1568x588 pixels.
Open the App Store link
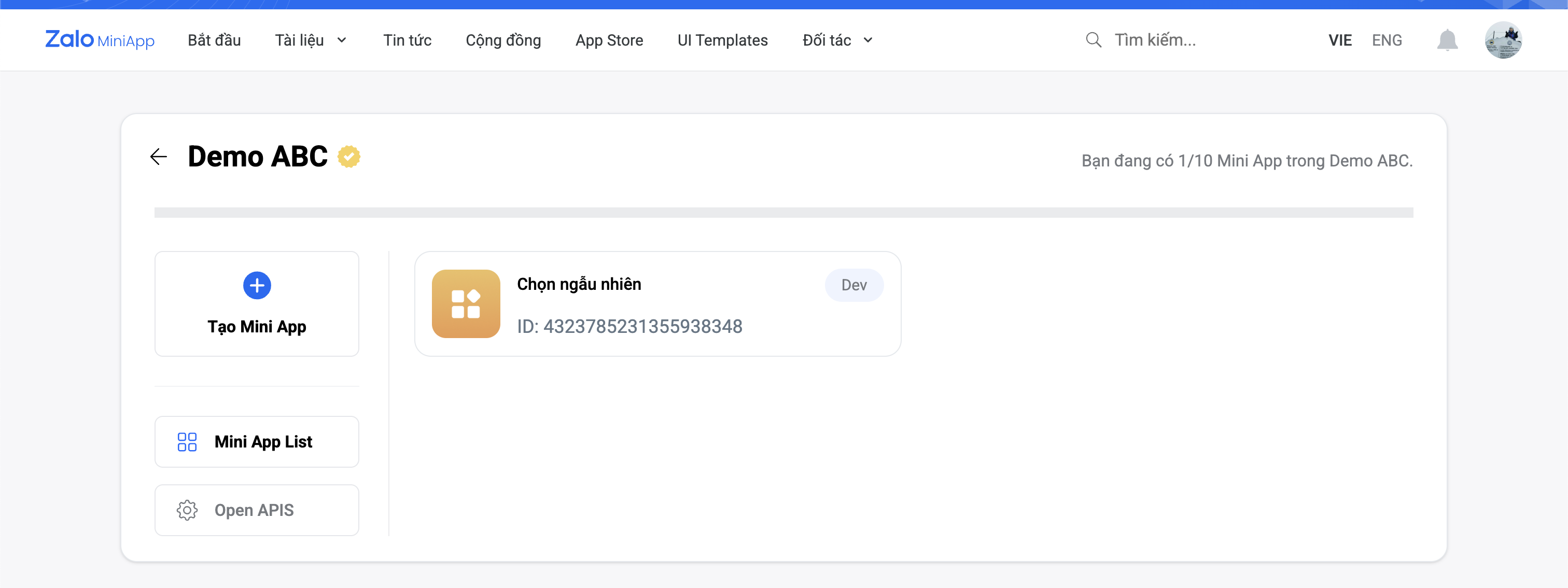[x=609, y=40]
